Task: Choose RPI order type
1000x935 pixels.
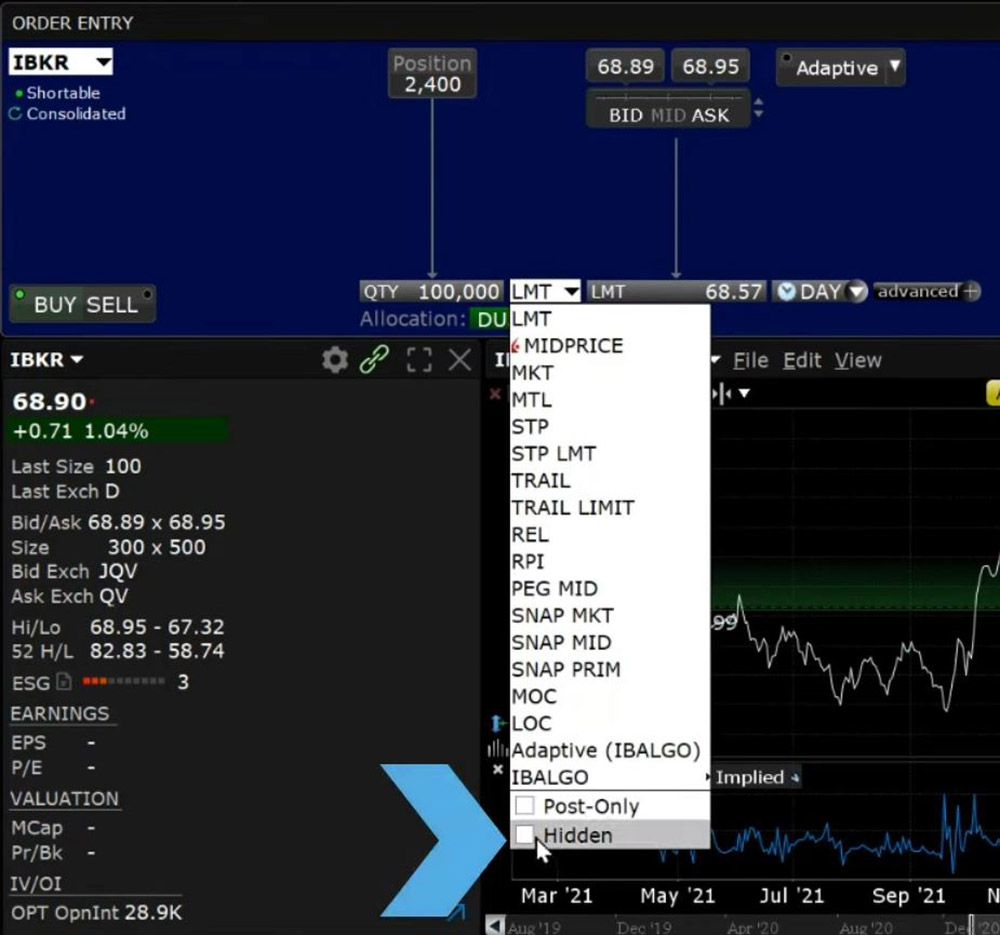Action: (610, 561)
